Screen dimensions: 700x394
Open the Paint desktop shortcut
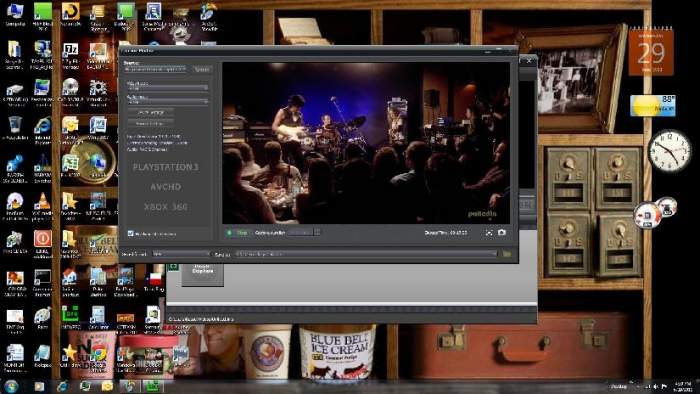(42, 319)
